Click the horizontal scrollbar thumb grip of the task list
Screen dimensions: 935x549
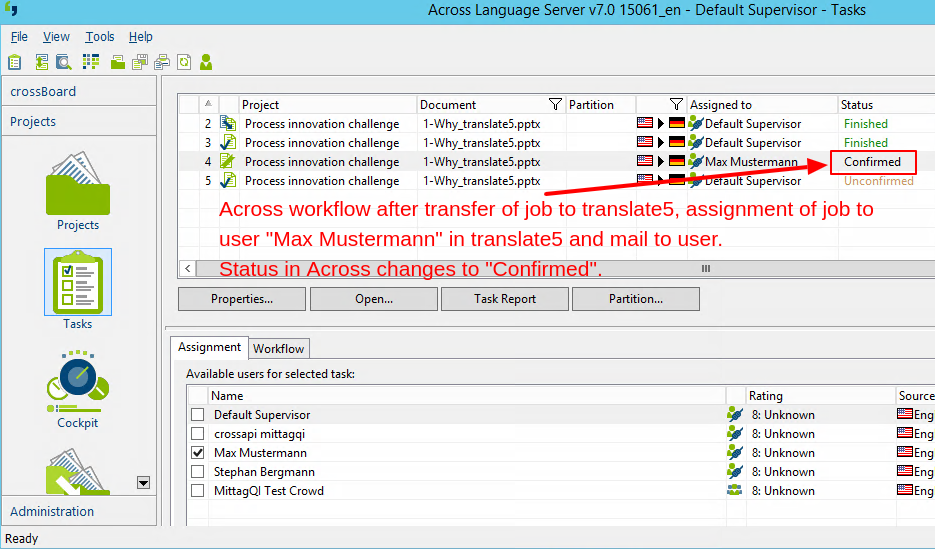(x=705, y=268)
